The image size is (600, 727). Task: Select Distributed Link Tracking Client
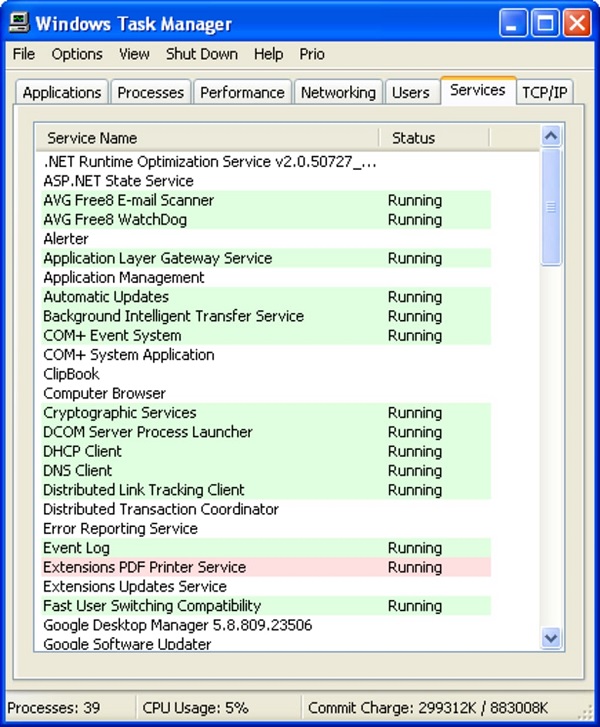click(x=266, y=490)
